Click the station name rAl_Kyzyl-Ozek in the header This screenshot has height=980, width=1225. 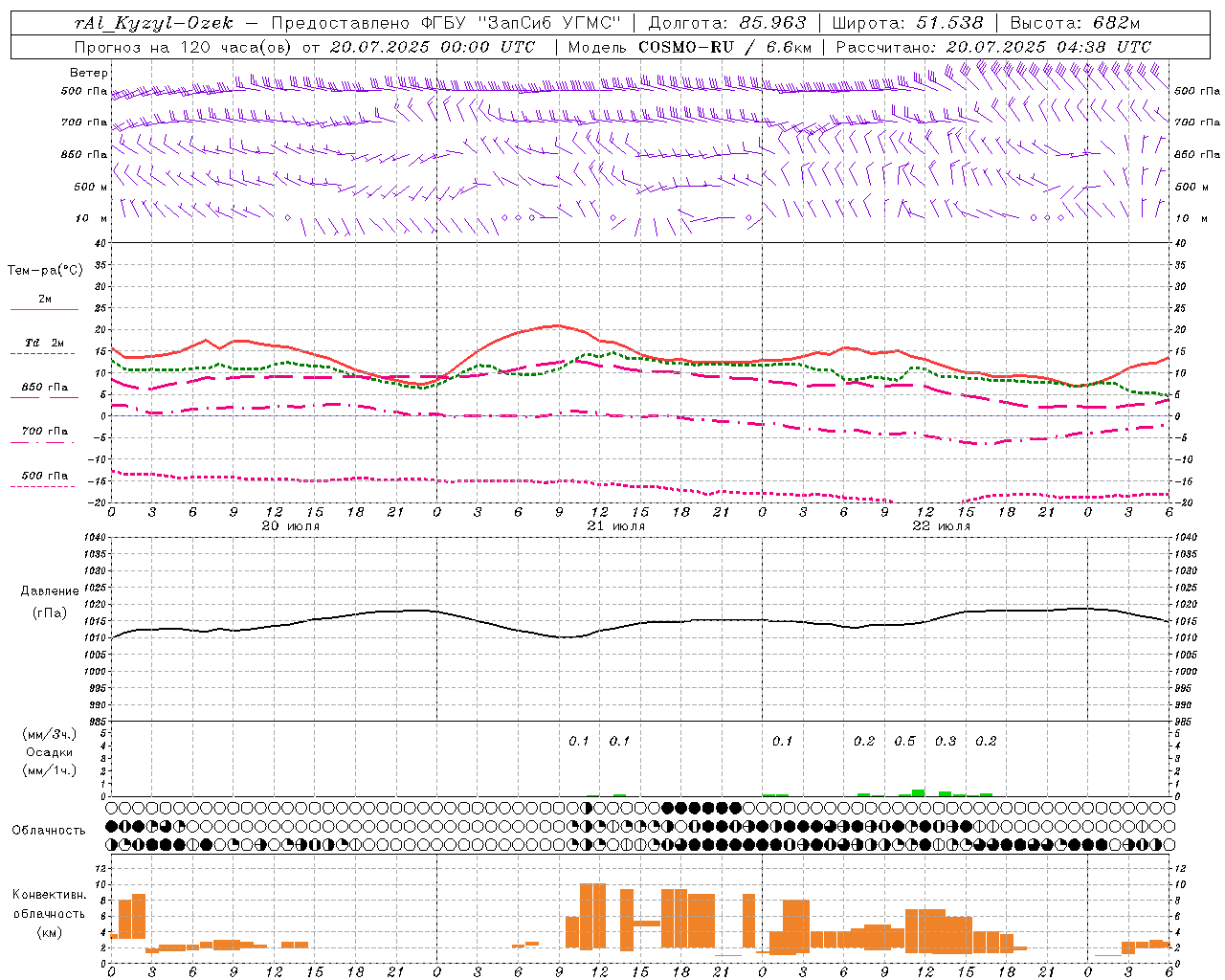pyautogui.click(x=152, y=23)
